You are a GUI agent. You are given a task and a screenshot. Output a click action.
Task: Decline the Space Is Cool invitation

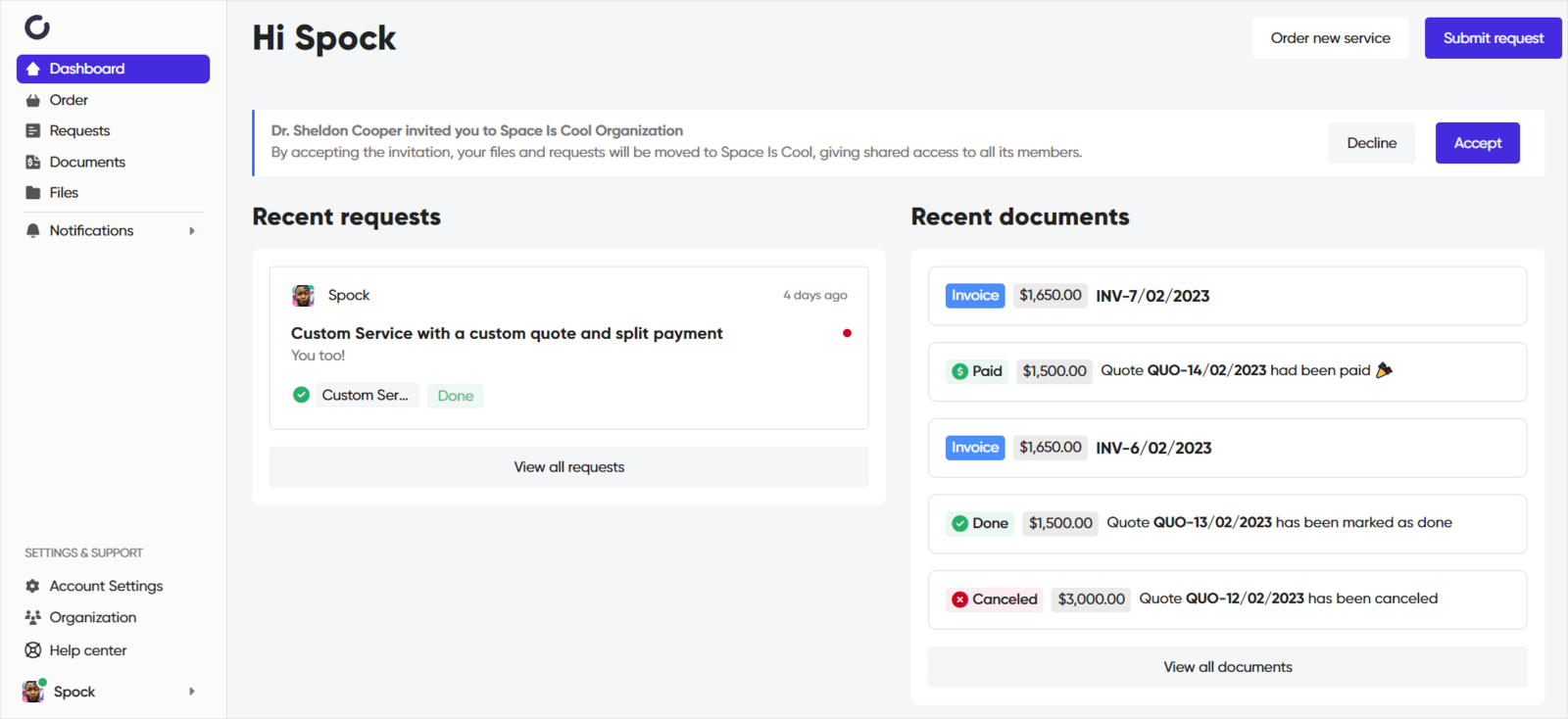pyautogui.click(x=1371, y=143)
